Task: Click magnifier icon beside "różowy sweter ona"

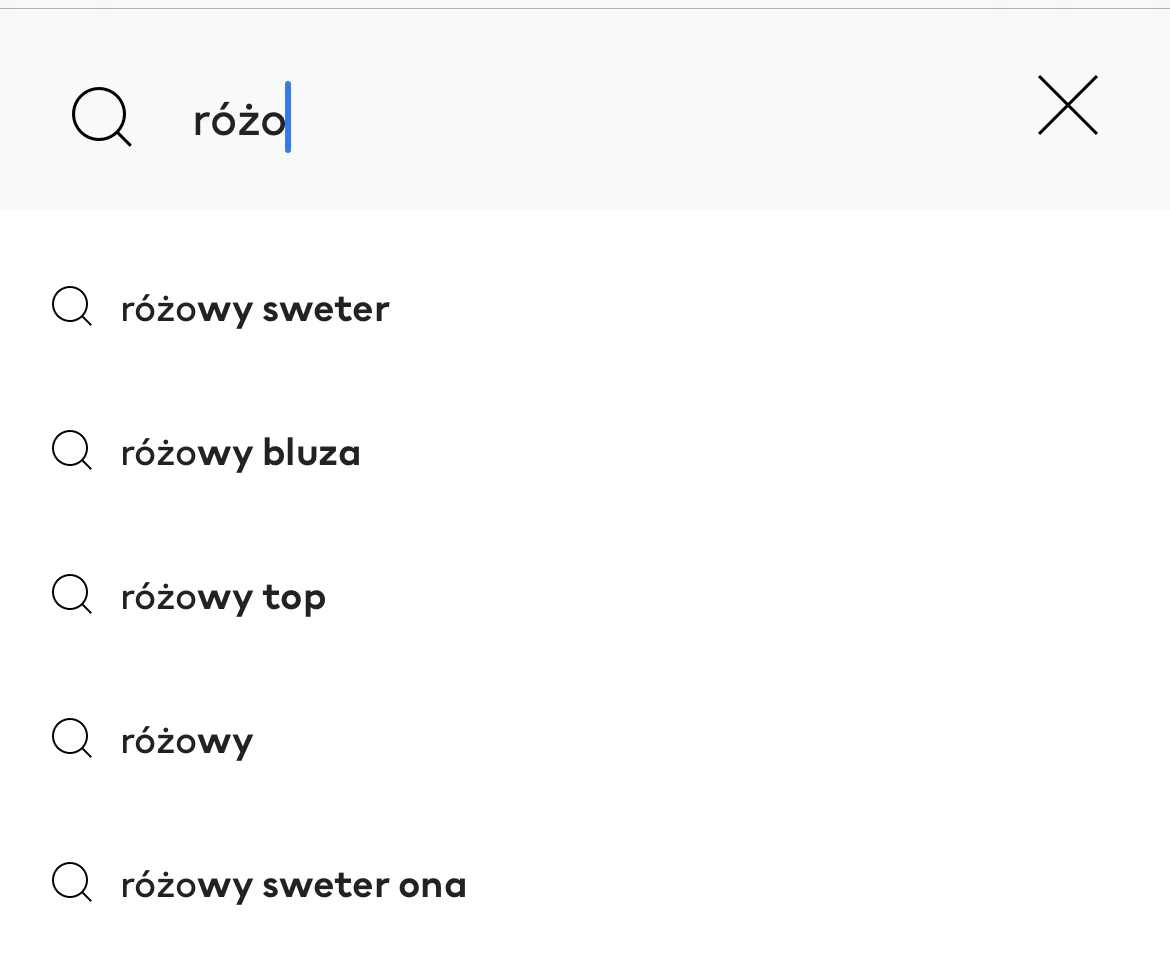Action: (x=72, y=882)
